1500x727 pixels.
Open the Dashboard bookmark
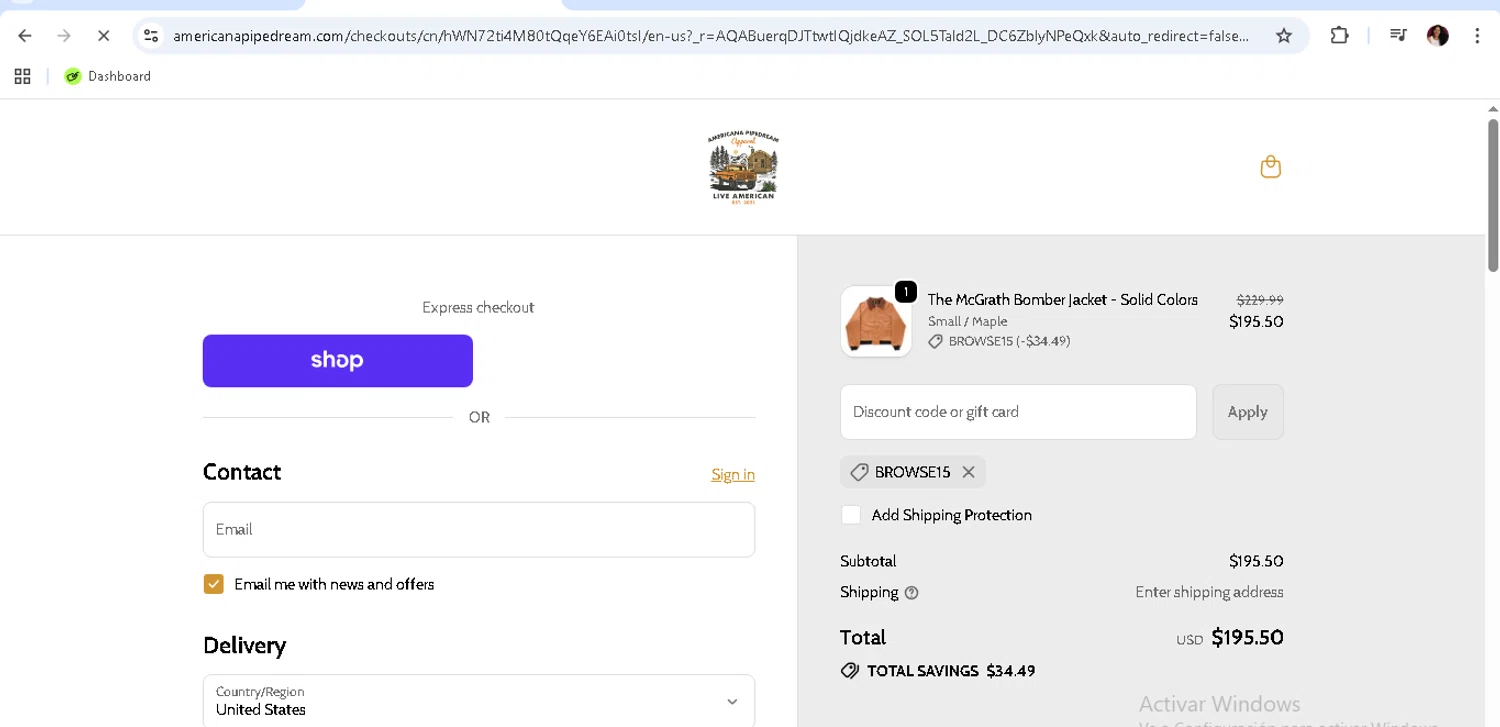[108, 76]
